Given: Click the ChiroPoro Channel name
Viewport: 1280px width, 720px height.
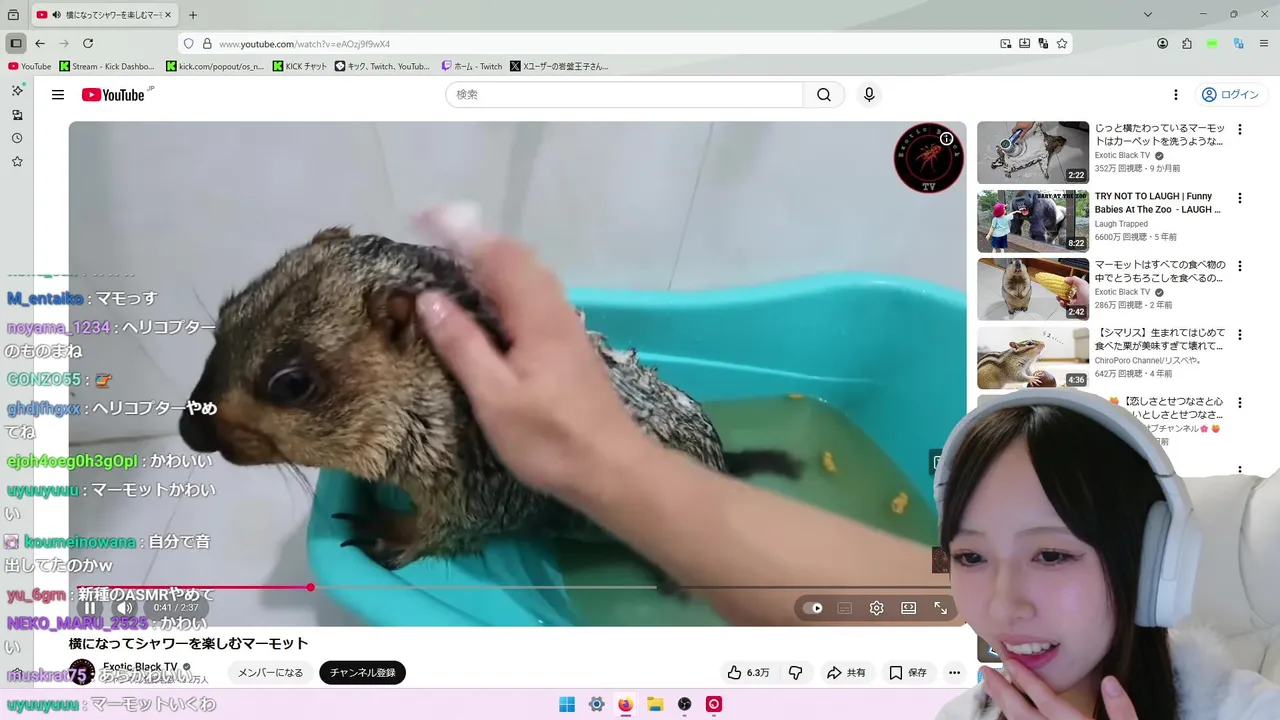Looking at the screenshot, I should click(x=1147, y=360).
